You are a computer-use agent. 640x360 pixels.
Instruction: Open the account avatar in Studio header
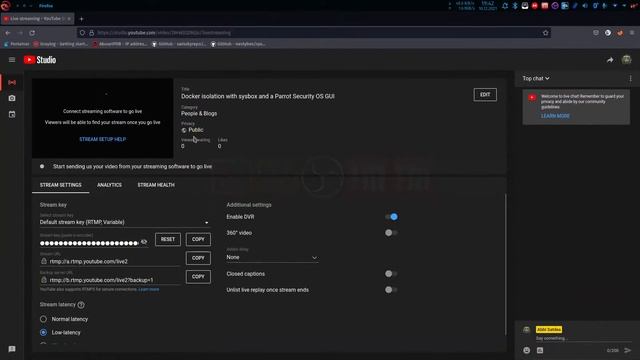(627, 60)
